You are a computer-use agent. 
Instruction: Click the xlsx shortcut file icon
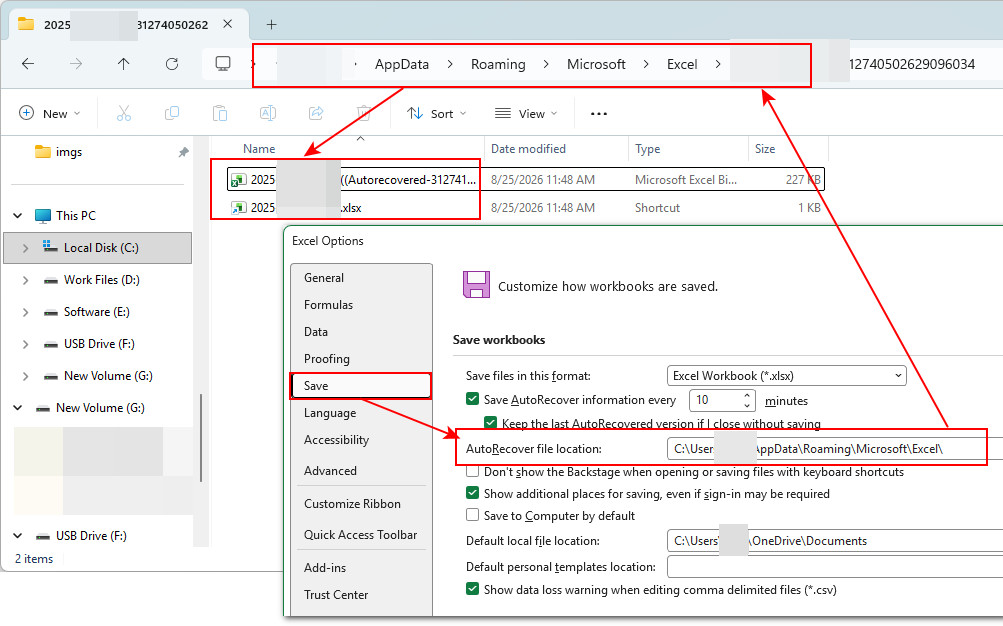pos(239,208)
